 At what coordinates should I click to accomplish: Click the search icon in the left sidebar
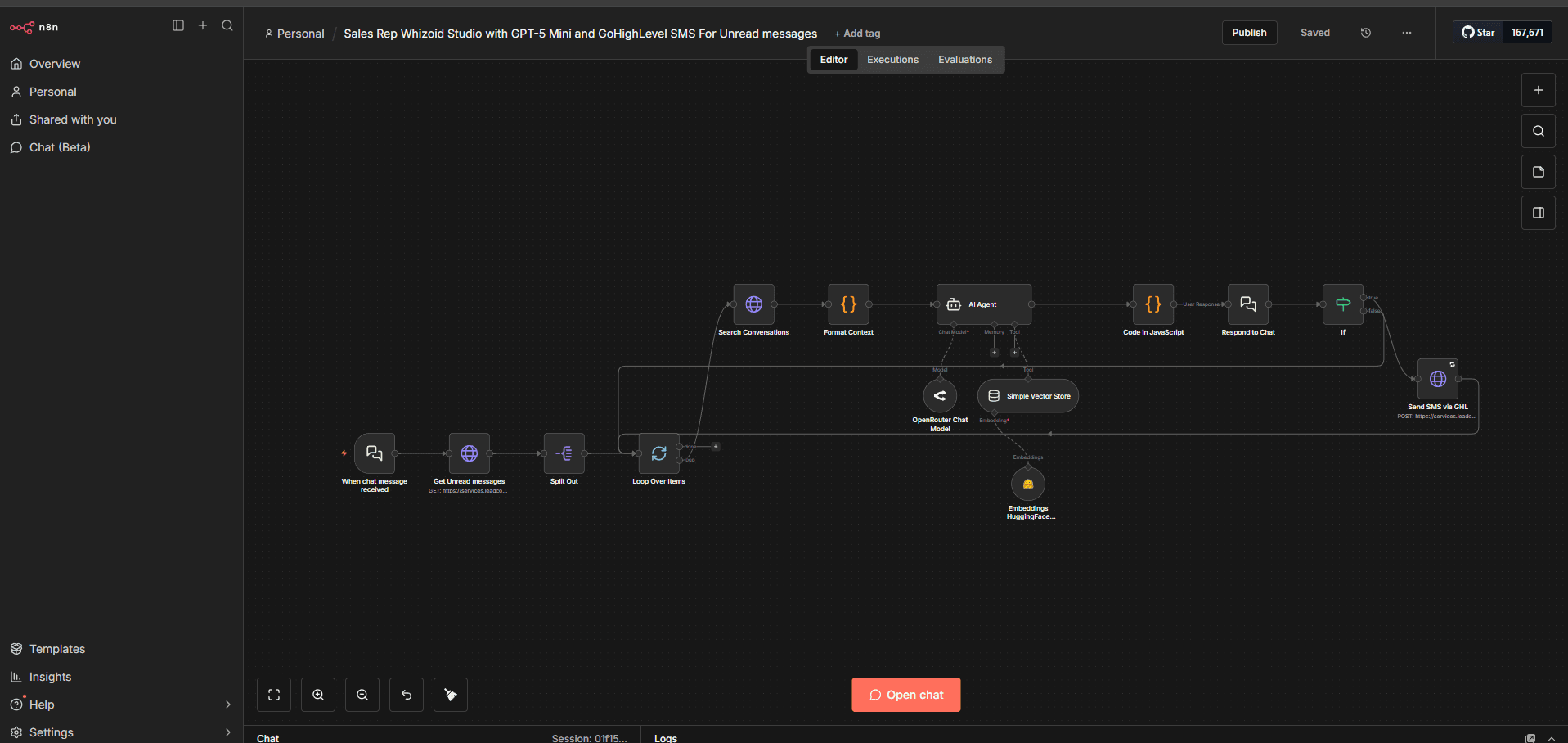coord(227,25)
